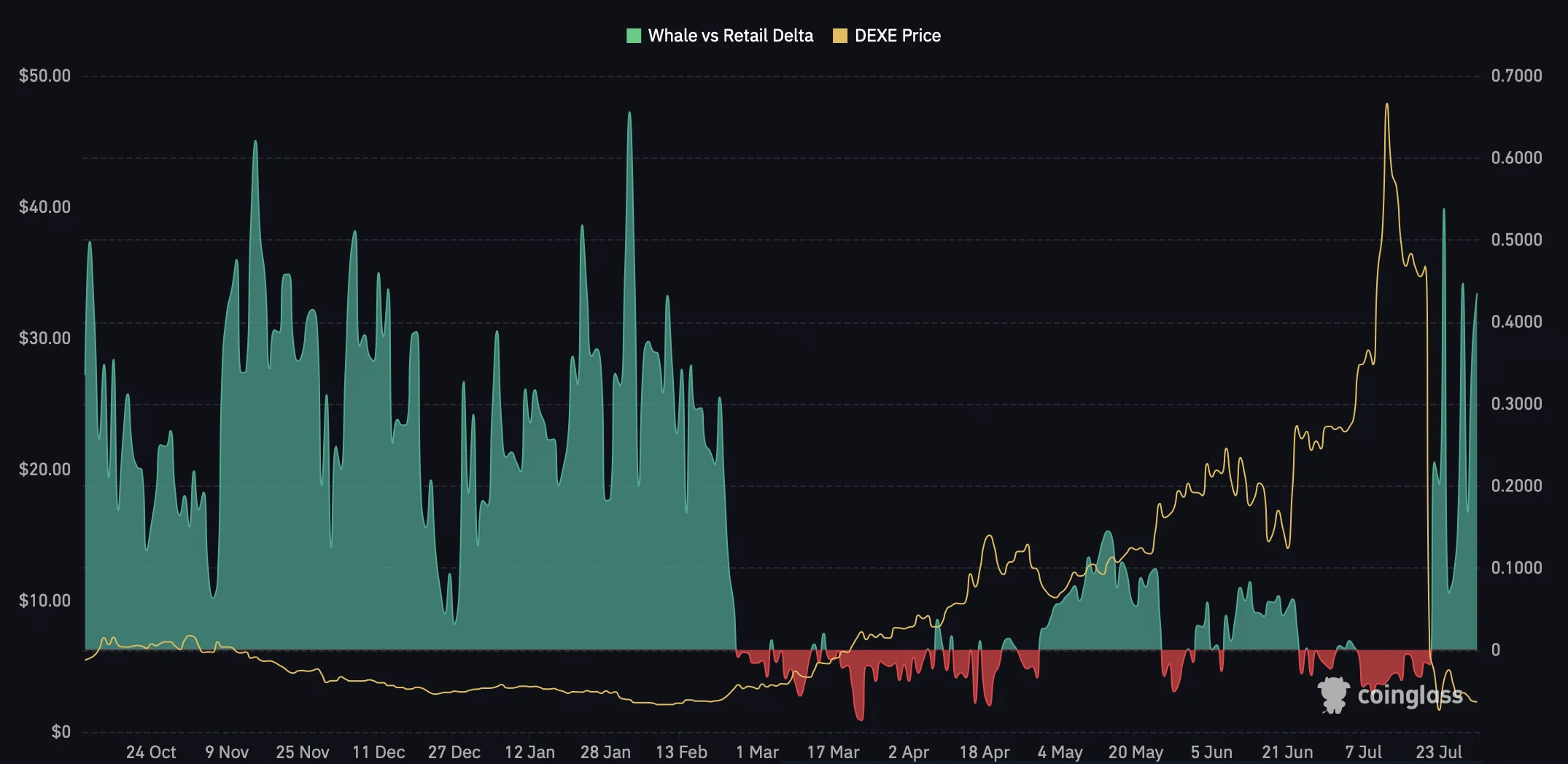Select the 23 Jul date label
Viewport: 1568px width, 764px height.
(x=1439, y=752)
